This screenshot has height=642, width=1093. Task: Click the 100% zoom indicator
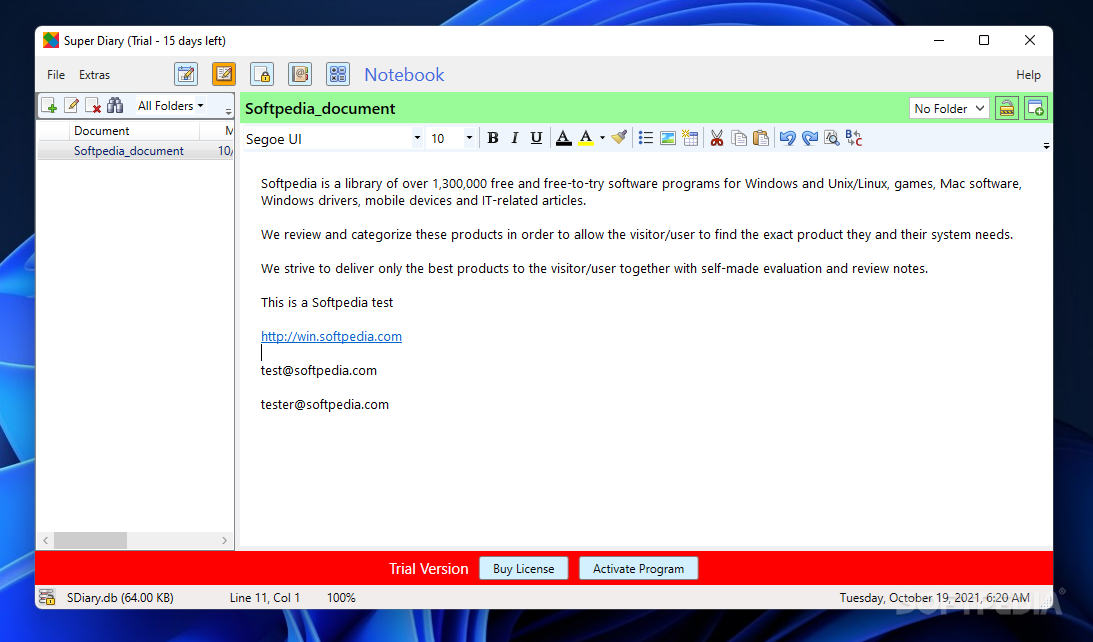pos(341,597)
